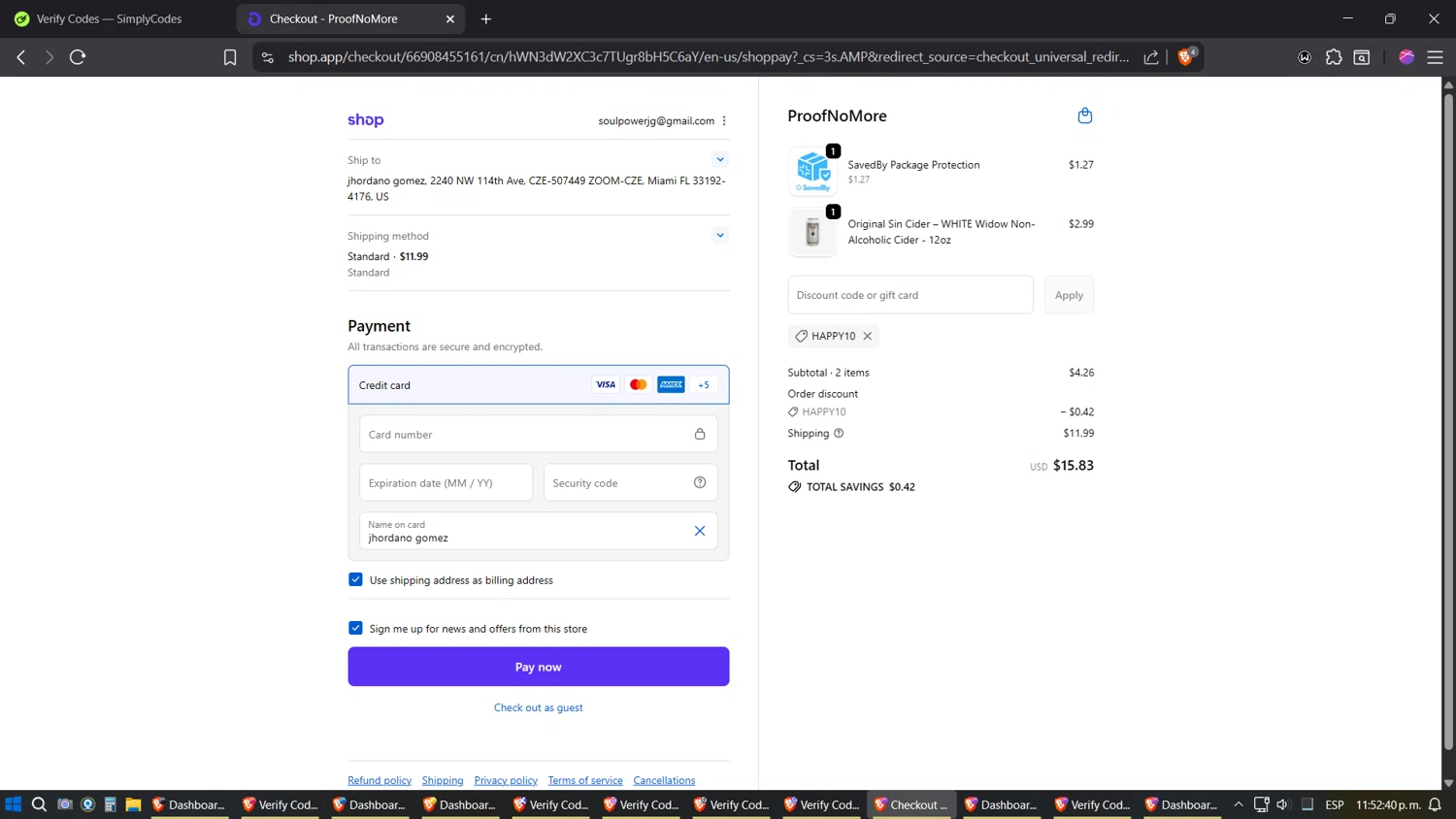This screenshot has height=819, width=1456.
Task: Click the soulpowerjg@gmail.com account email
Action: pyautogui.click(x=656, y=120)
